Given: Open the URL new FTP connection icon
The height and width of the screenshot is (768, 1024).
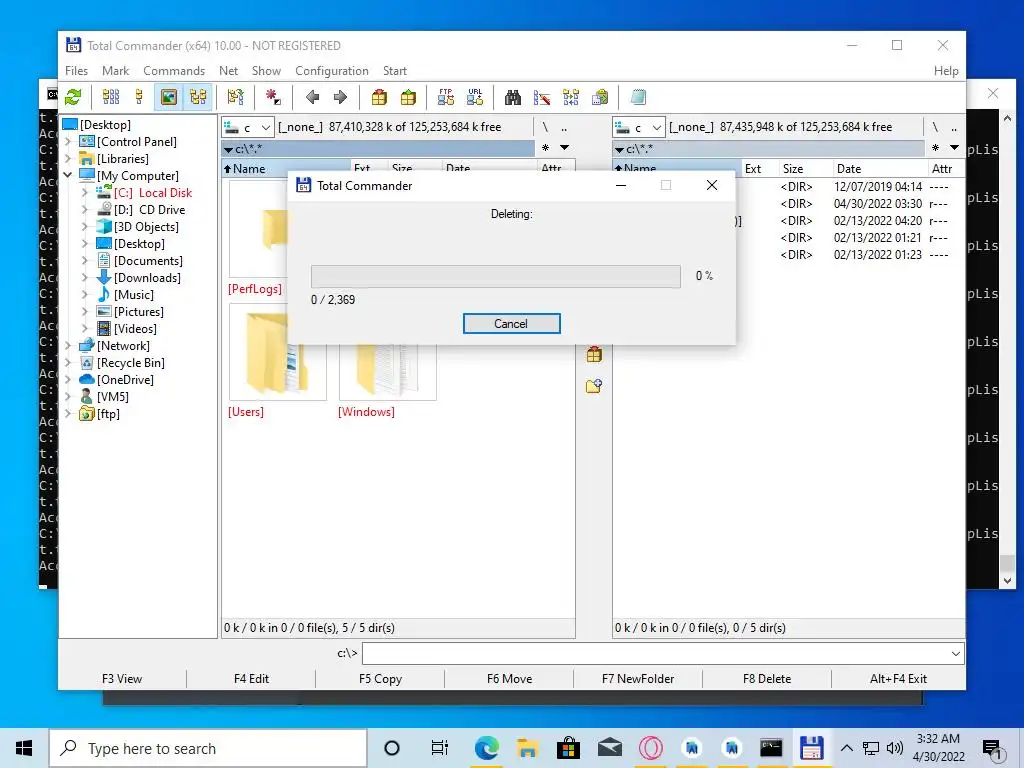Looking at the screenshot, I should pos(475,97).
